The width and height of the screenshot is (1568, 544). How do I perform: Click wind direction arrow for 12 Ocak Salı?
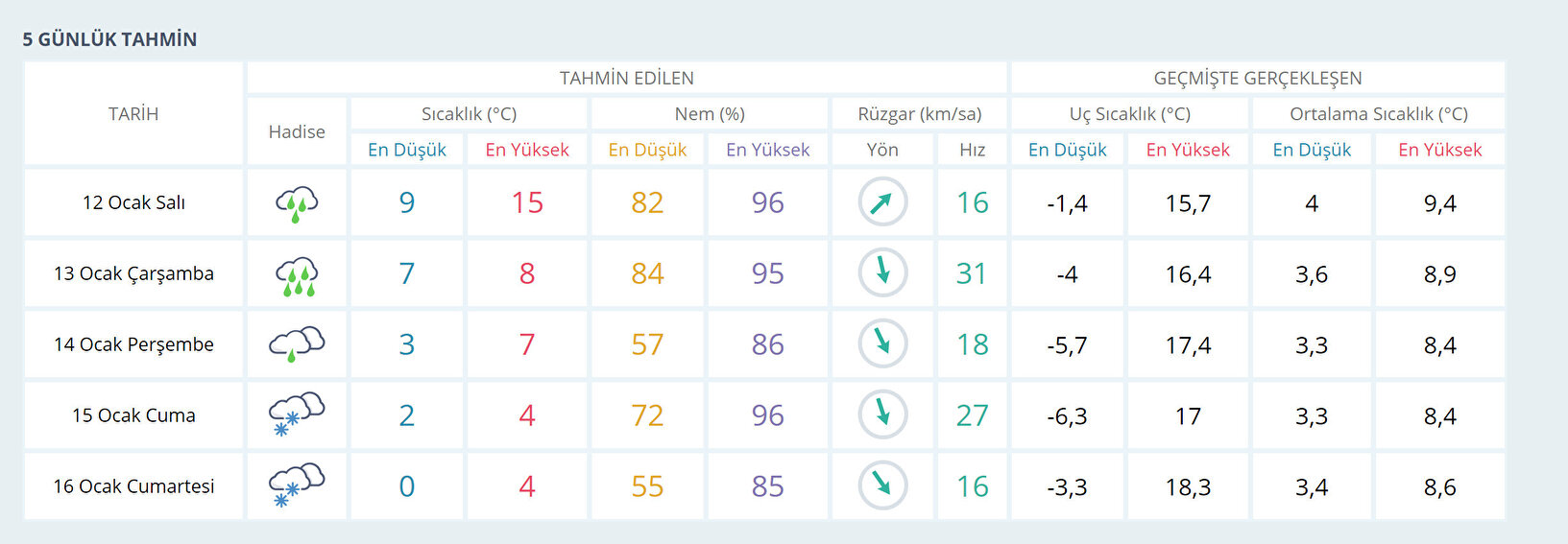(882, 202)
